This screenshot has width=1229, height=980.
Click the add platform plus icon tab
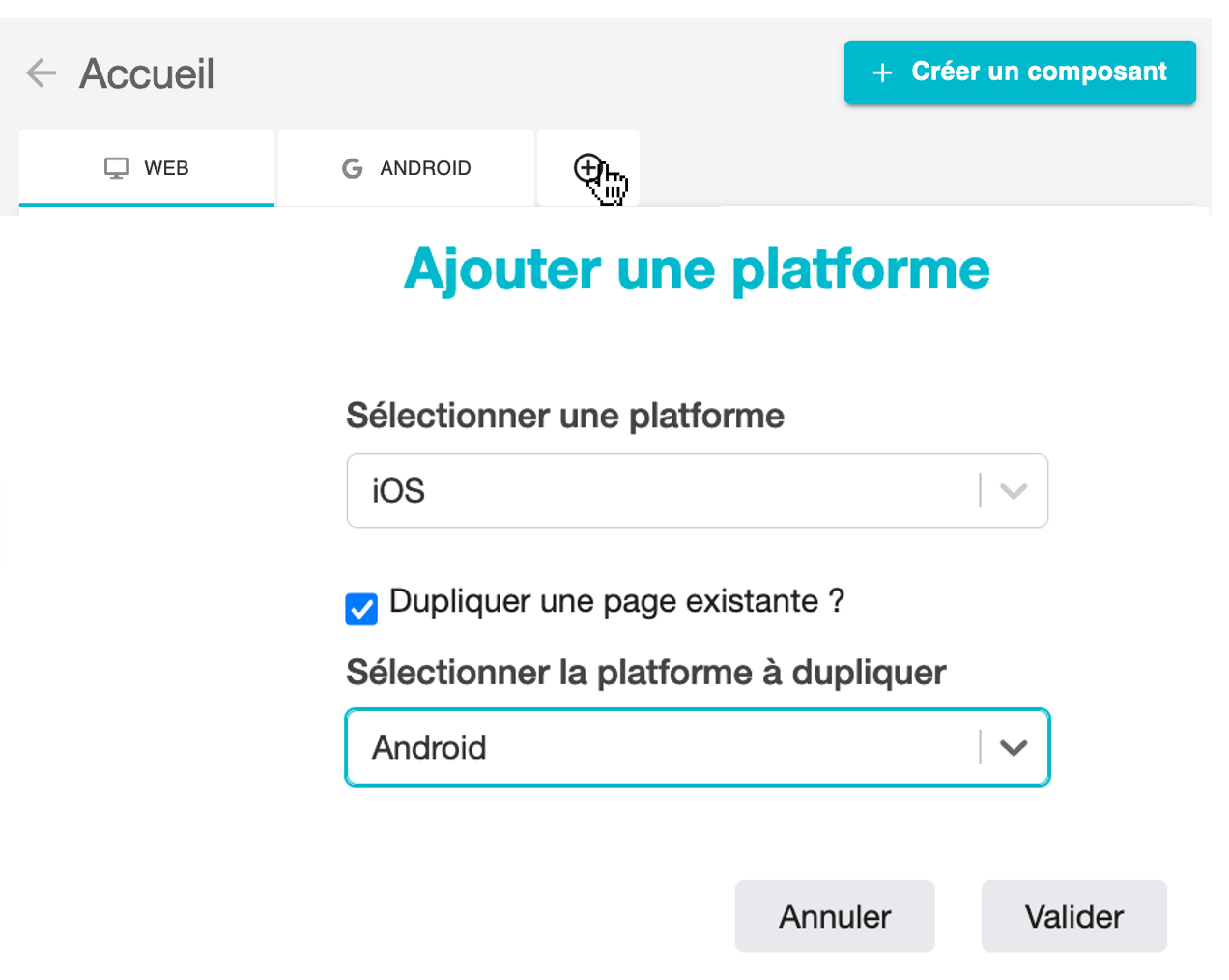[x=587, y=168]
